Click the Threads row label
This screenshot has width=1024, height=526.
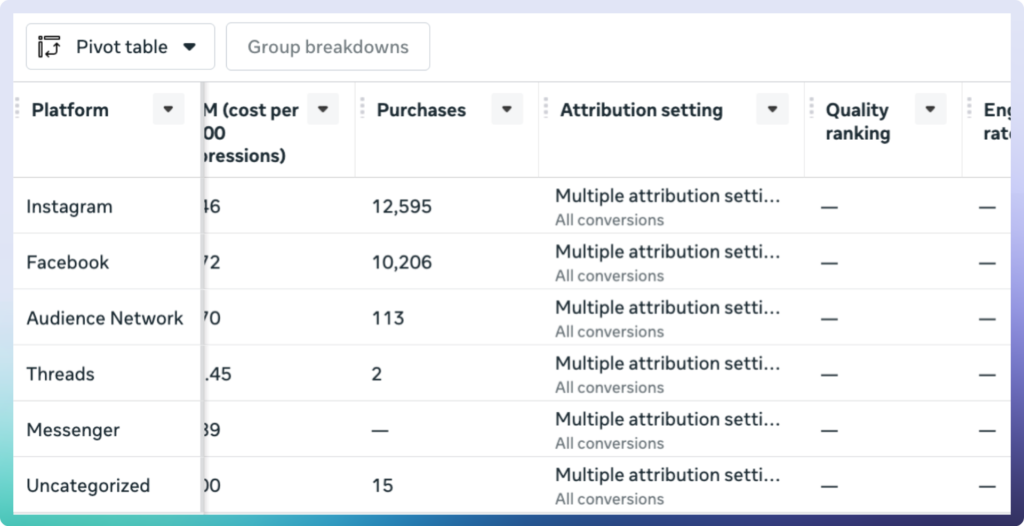pos(60,374)
